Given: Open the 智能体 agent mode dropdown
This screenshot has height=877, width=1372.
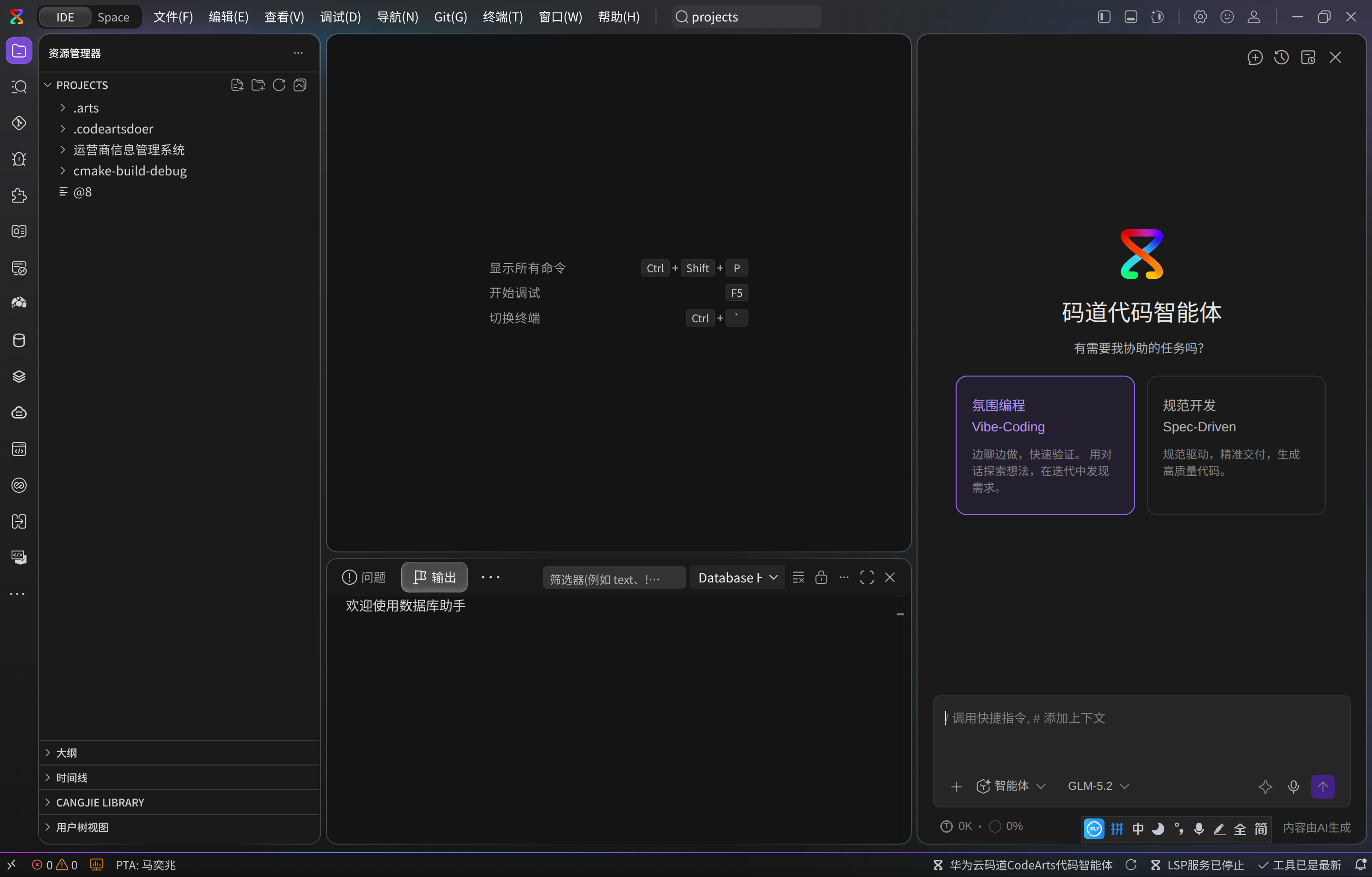Looking at the screenshot, I should 1011,786.
